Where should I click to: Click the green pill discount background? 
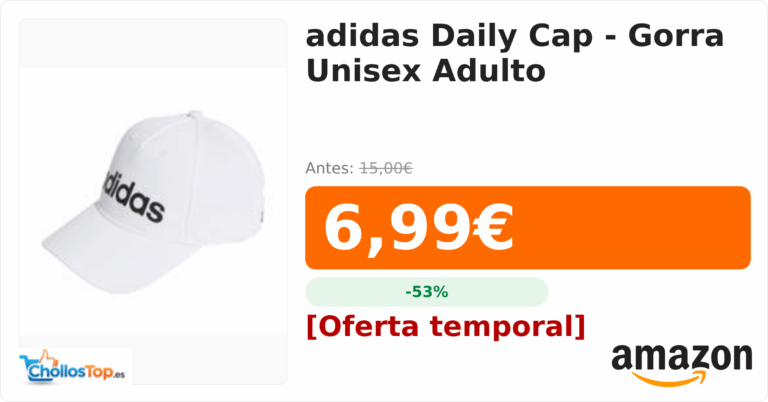tap(427, 292)
